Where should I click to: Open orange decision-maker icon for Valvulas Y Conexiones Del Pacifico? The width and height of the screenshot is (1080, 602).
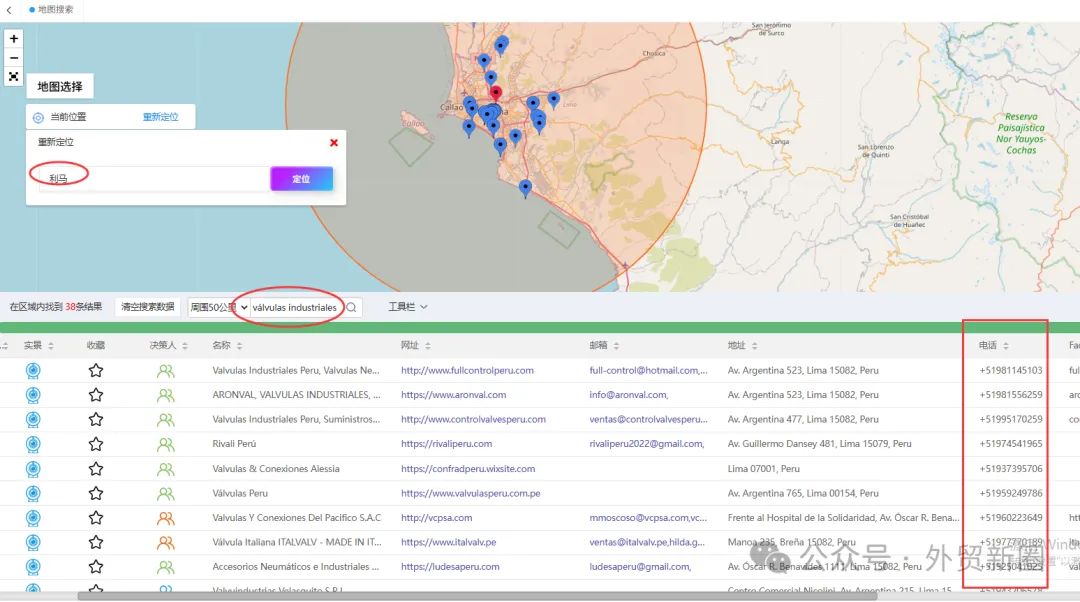point(165,518)
